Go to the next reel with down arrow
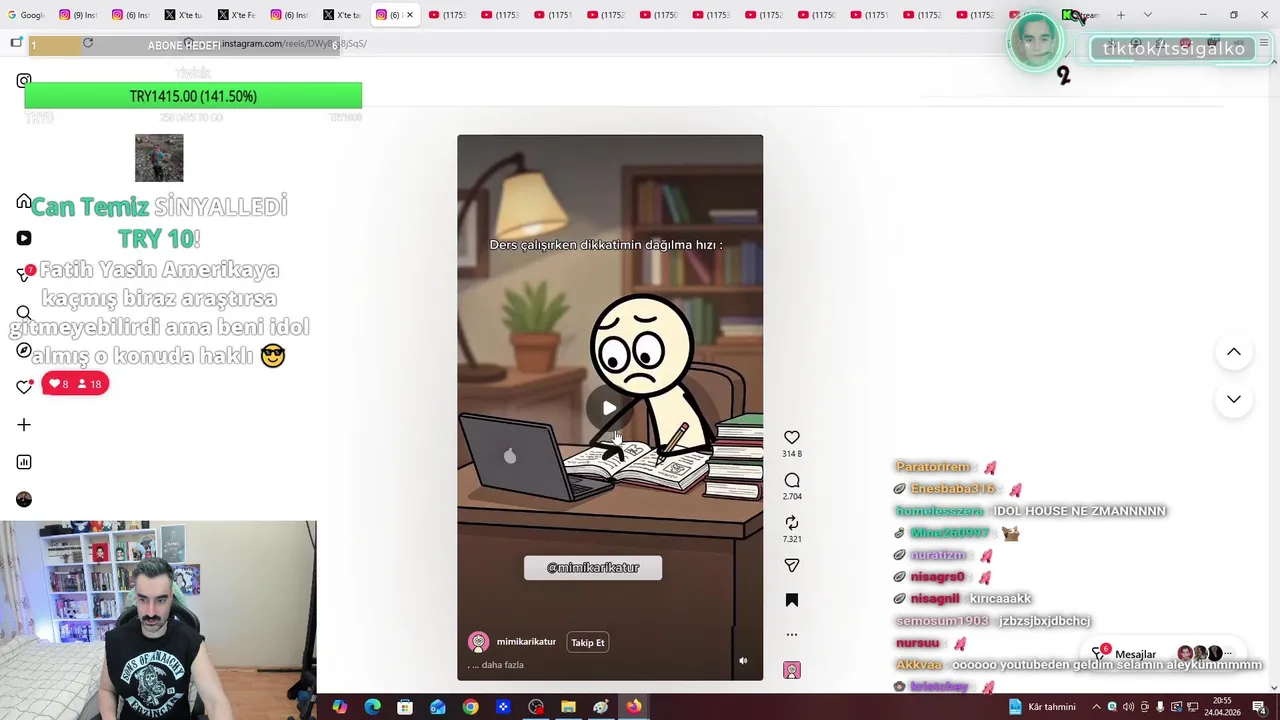Image resolution: width=1280 pixels, height=720 pixels. click(1234, 399)
